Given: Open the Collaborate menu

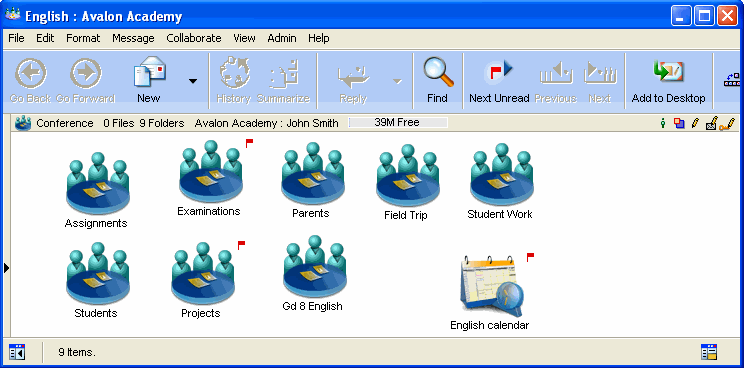Looking at the screenshot, I should coord(194,38).
